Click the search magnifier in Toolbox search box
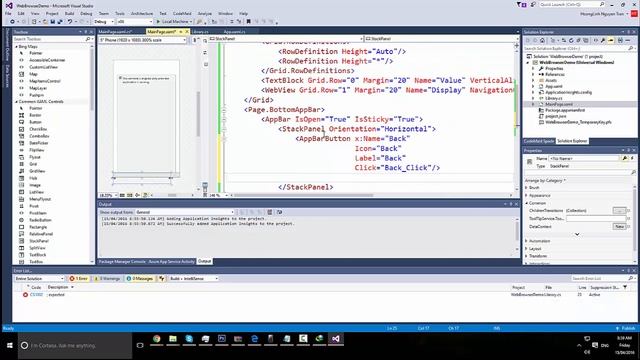640x360 pixels. (x=88, y=39)
